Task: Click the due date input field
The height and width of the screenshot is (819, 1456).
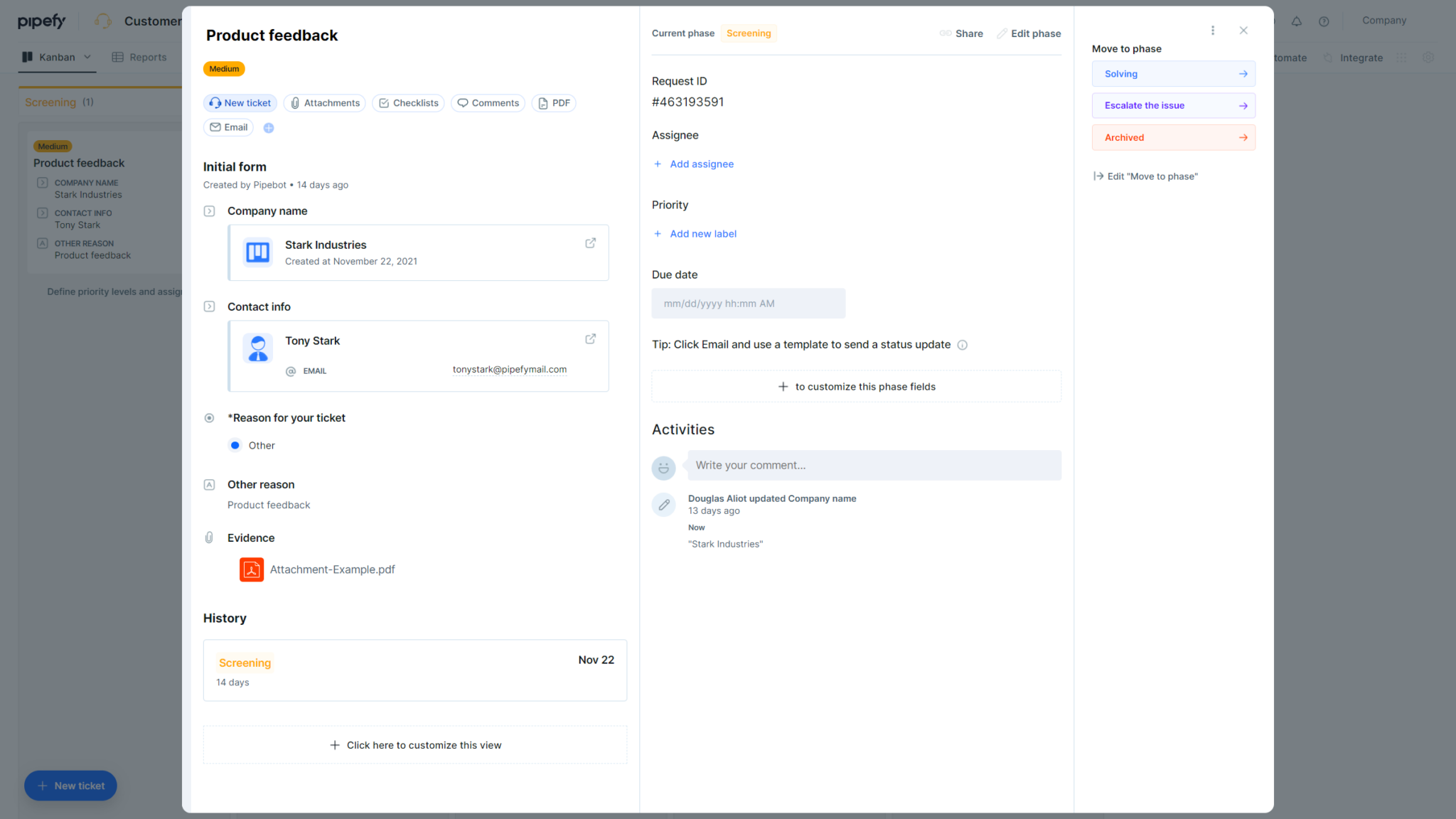Action: coord(748,303)
